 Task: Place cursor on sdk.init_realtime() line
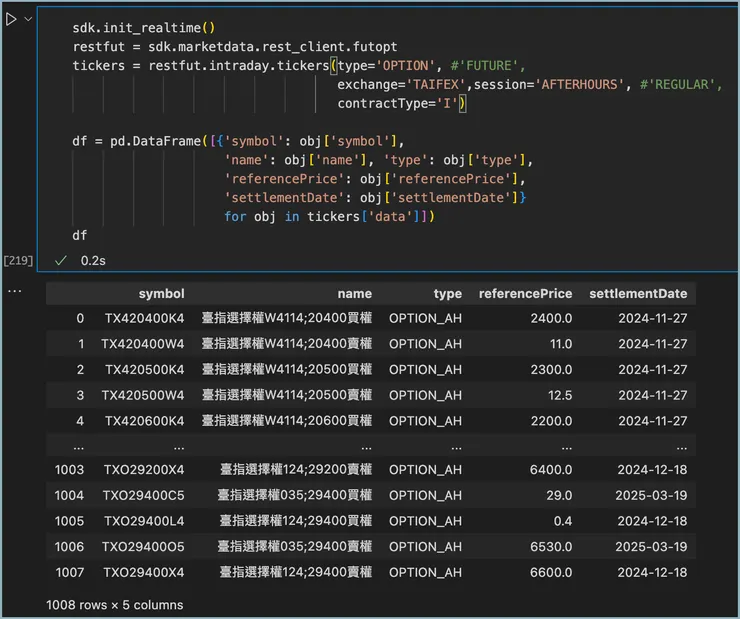coord(143,28)
